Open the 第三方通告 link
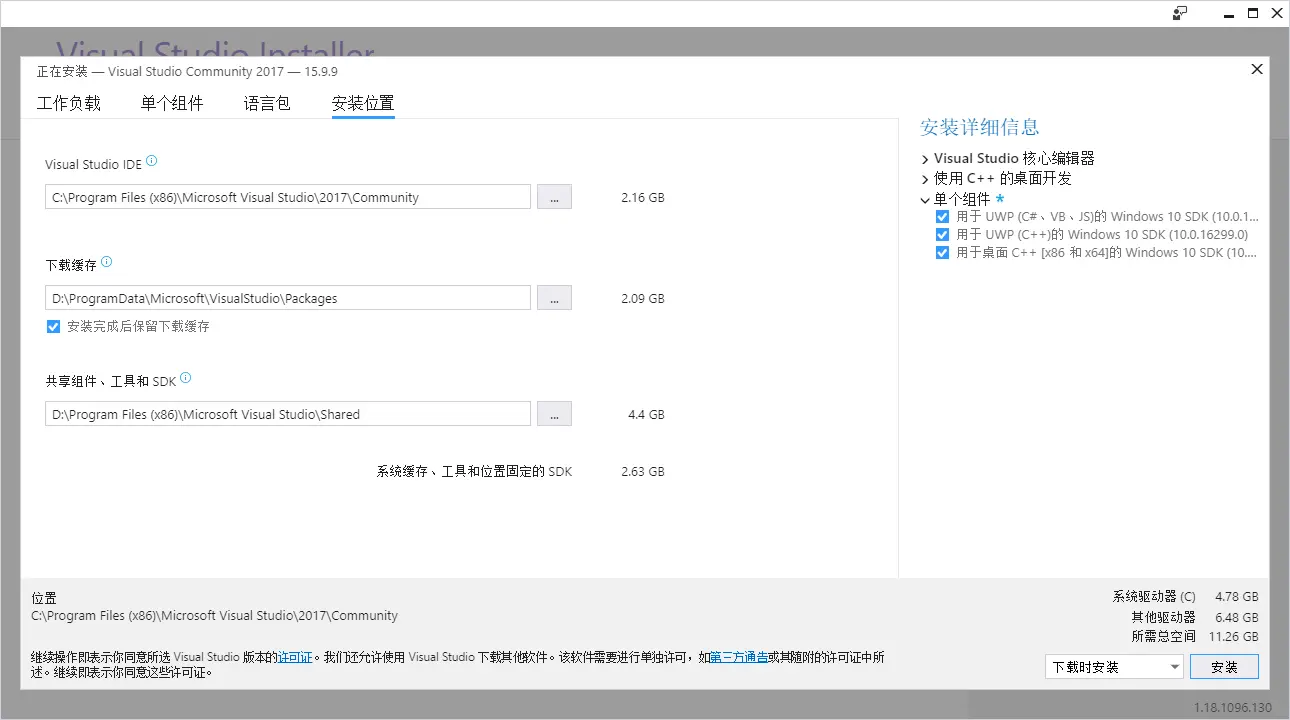The width and height of the screenshot is (1290, 720). [739, 657]
